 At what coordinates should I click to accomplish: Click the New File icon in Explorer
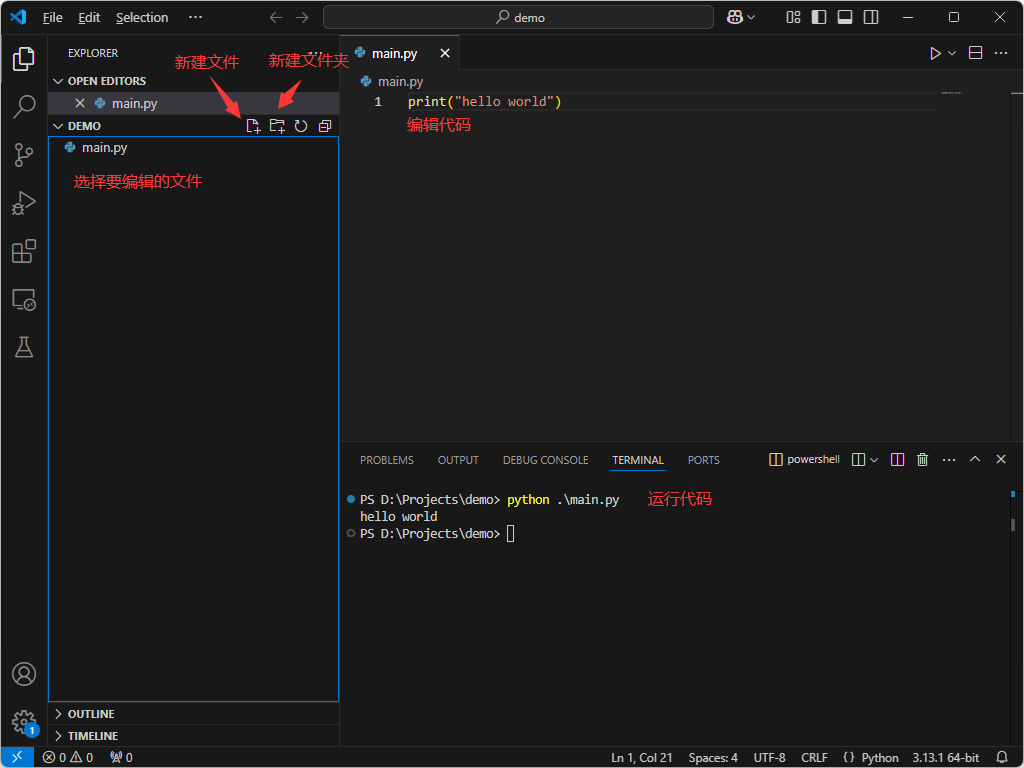[x=253, y=125]
